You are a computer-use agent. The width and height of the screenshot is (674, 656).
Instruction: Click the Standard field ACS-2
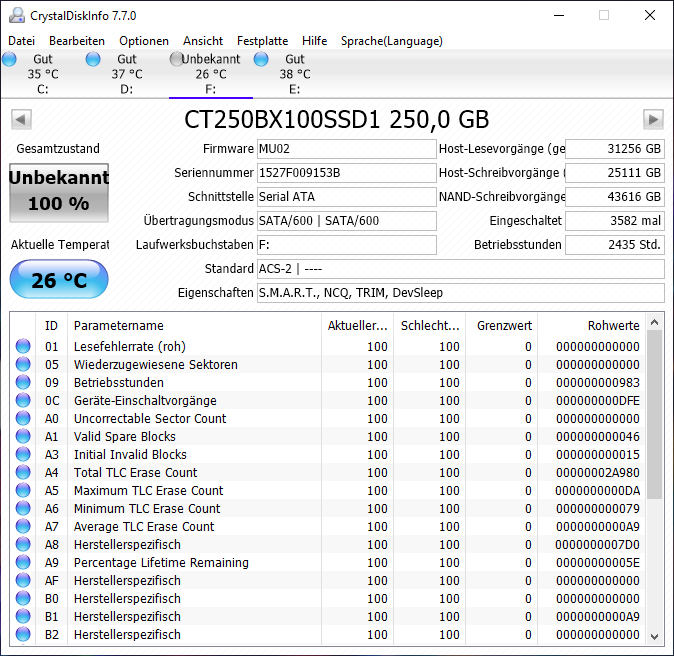coord(461,269)
